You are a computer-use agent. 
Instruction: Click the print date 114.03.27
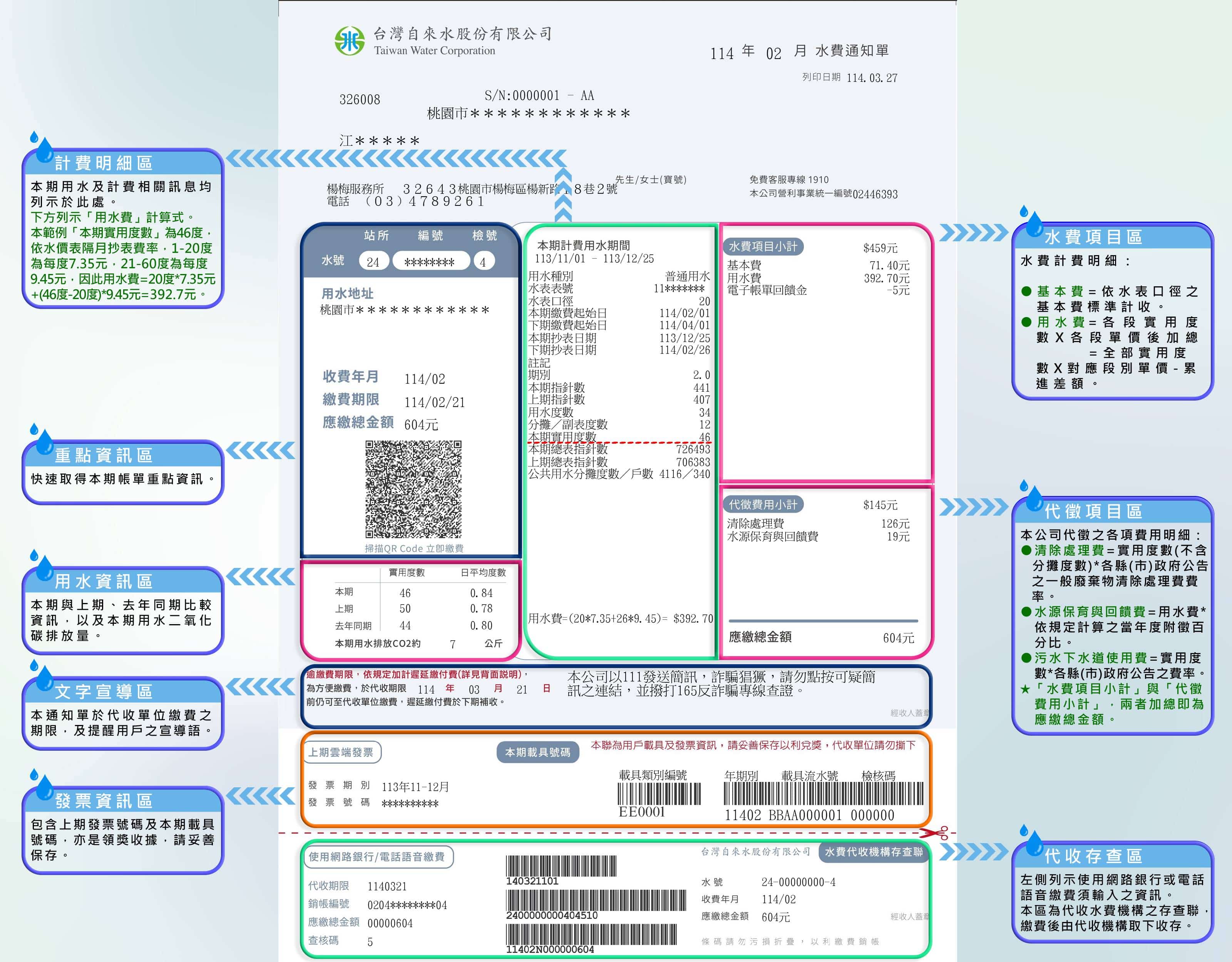pyautogui.click(x=872, y=78)
